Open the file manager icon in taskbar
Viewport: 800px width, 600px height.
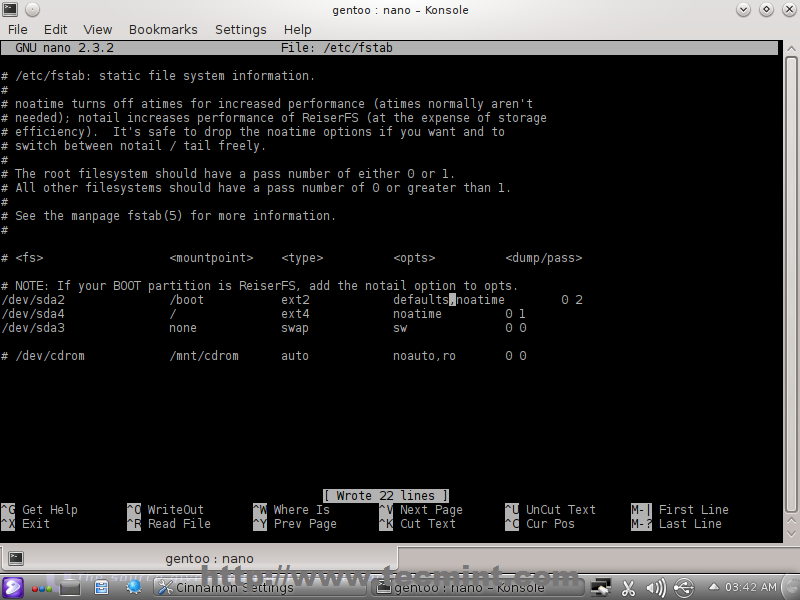[x=102, y=588]
